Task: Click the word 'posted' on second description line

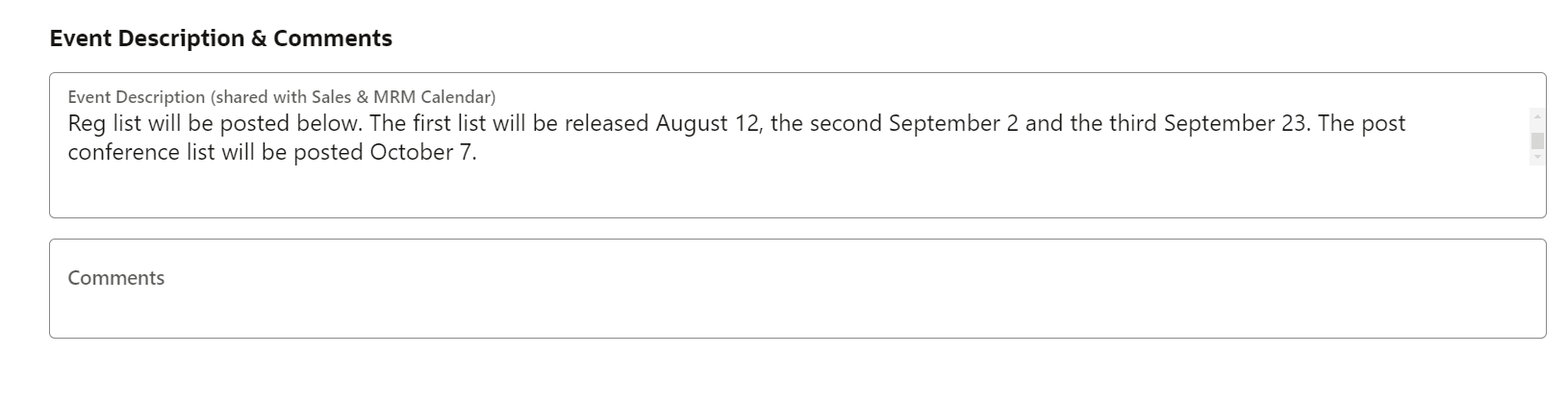Action: tap(328, 153)
